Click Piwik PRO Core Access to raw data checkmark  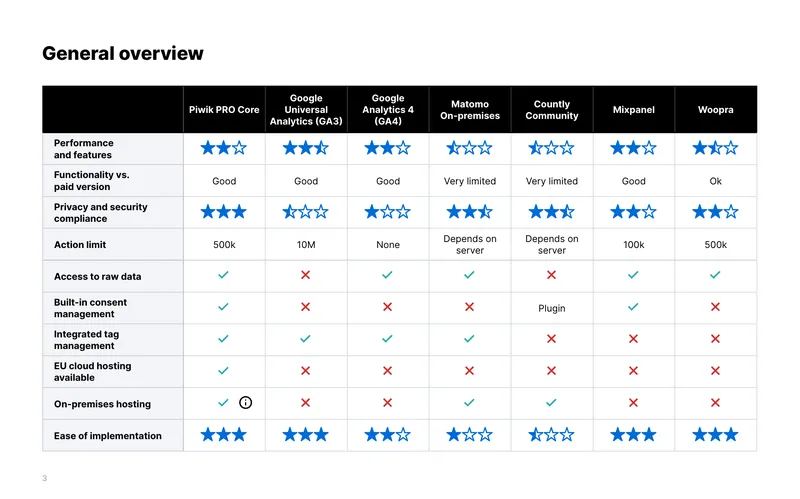[x=223, y=275]
